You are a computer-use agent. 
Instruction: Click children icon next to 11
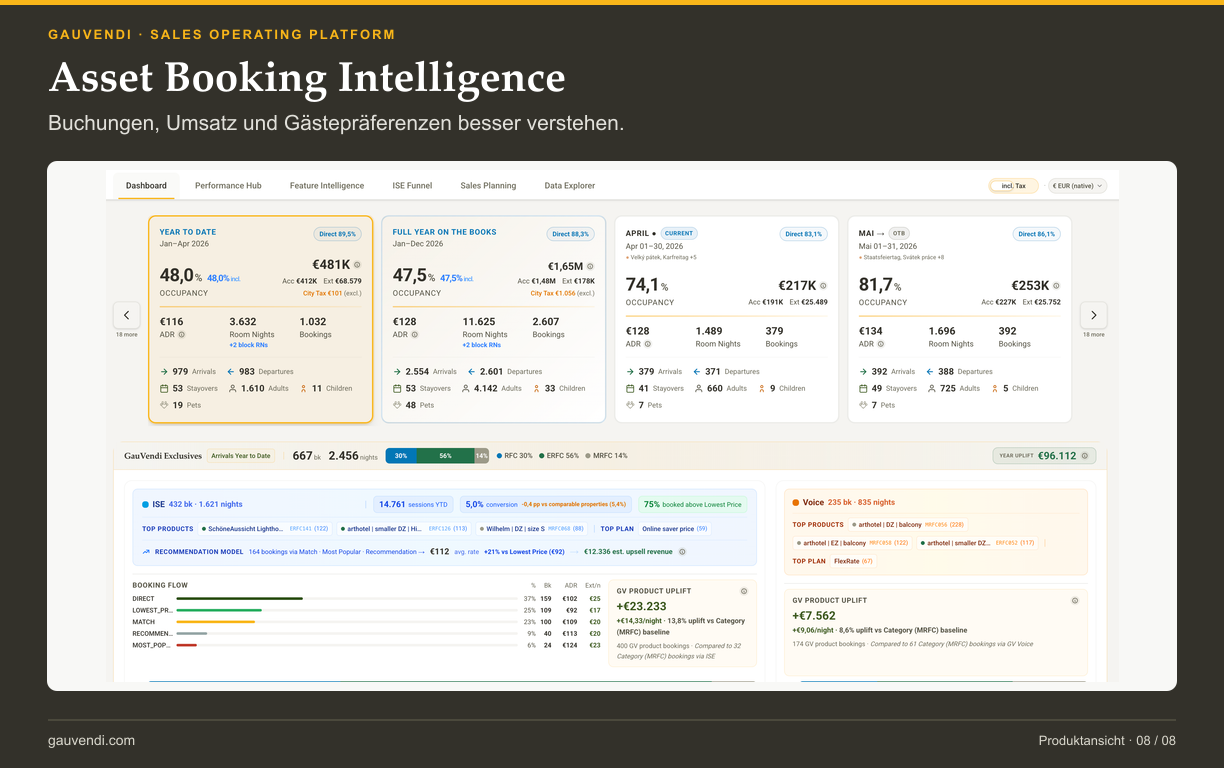point(303,388)
